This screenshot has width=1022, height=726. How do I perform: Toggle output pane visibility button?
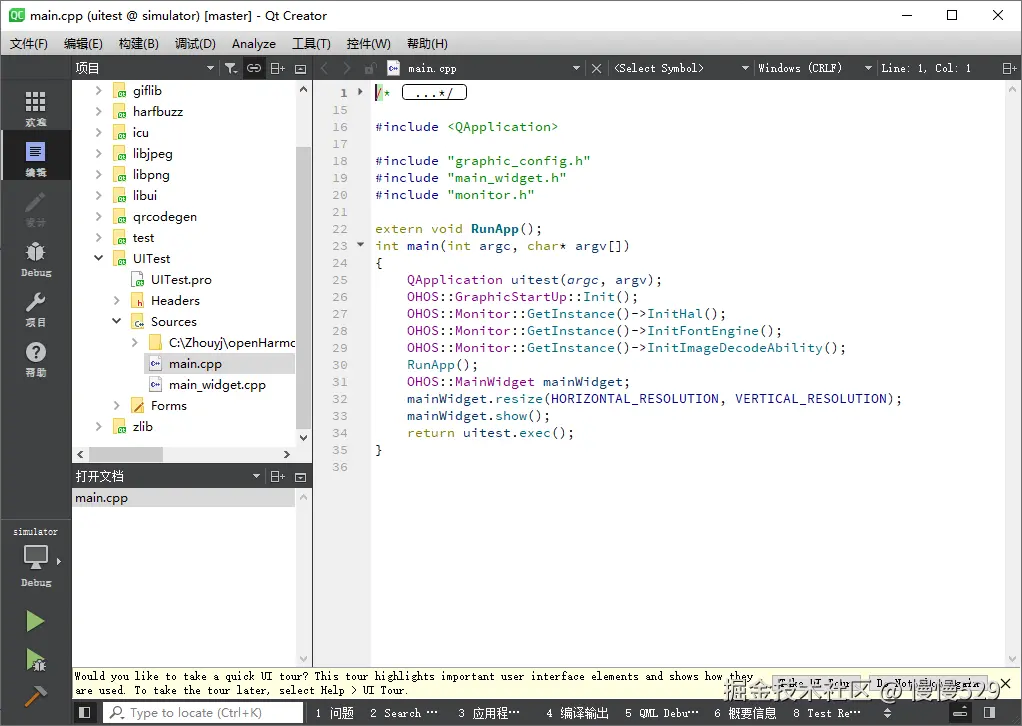pyautogui.click(x=961, y=712)
